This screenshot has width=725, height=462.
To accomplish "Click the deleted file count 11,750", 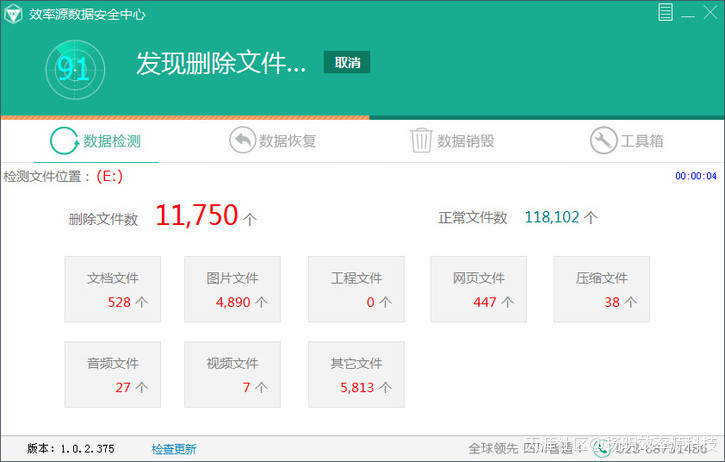I will [197, 216].
